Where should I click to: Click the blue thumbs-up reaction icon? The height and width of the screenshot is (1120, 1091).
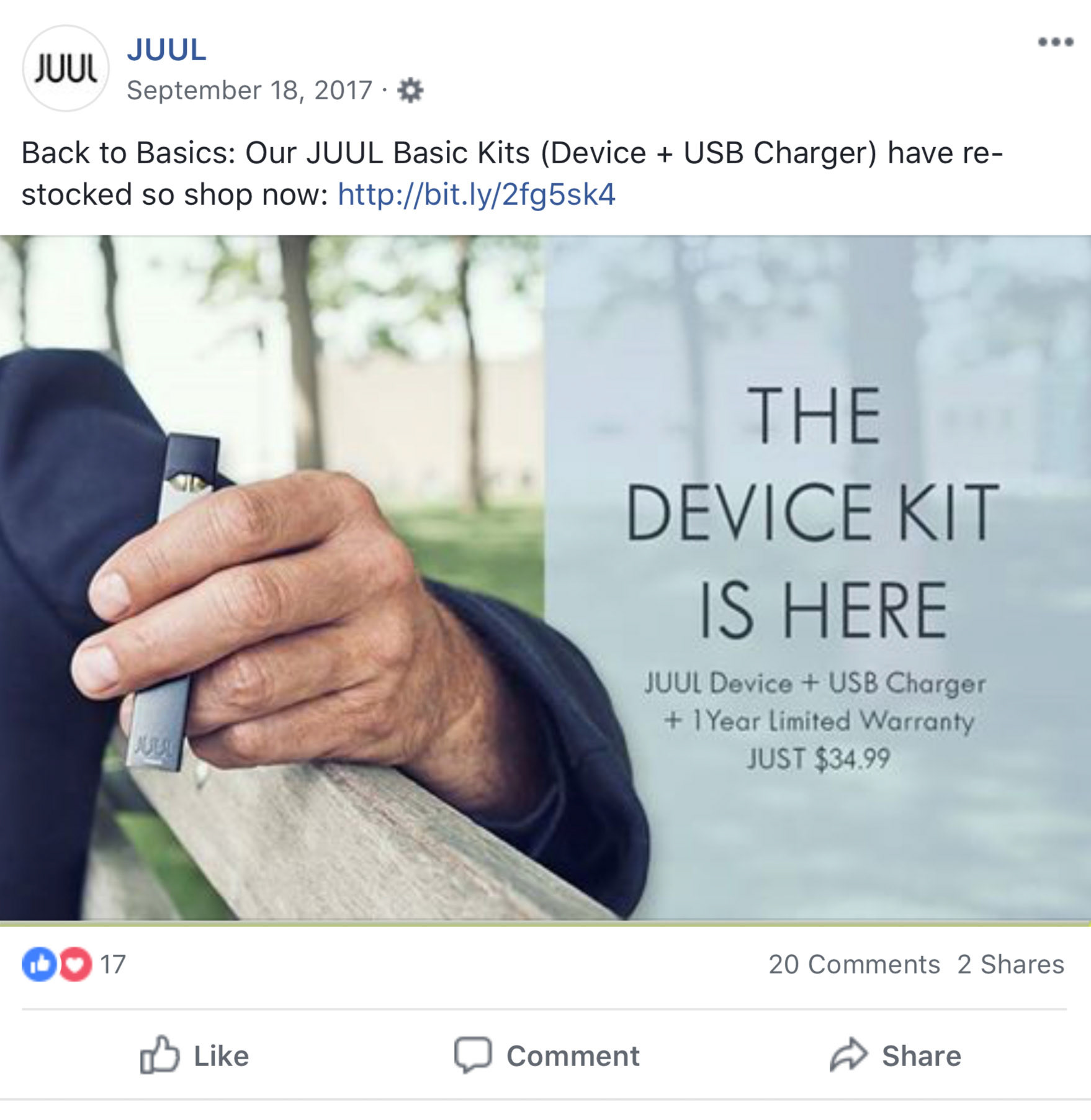[39, 964]
